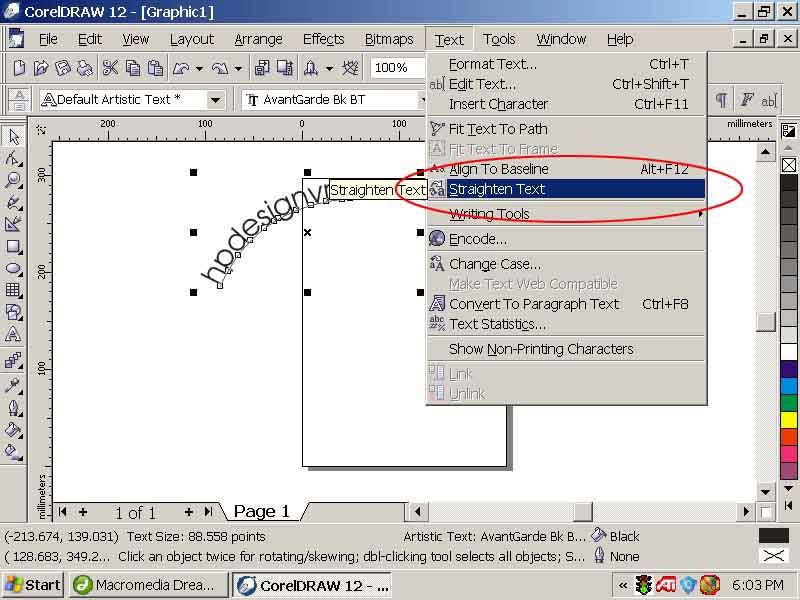Select the Text tool in toolbox
Image resolution: width=800 pixels, height=600 pixels.
pos(13,335)
